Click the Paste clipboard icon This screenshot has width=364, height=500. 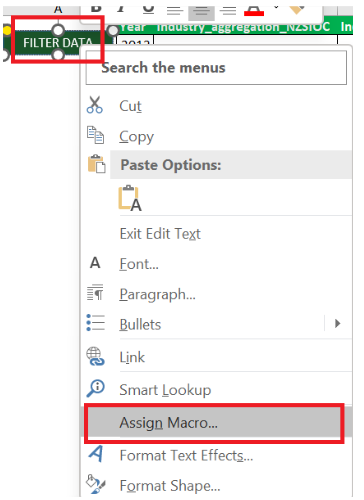[x=97, y=164]
